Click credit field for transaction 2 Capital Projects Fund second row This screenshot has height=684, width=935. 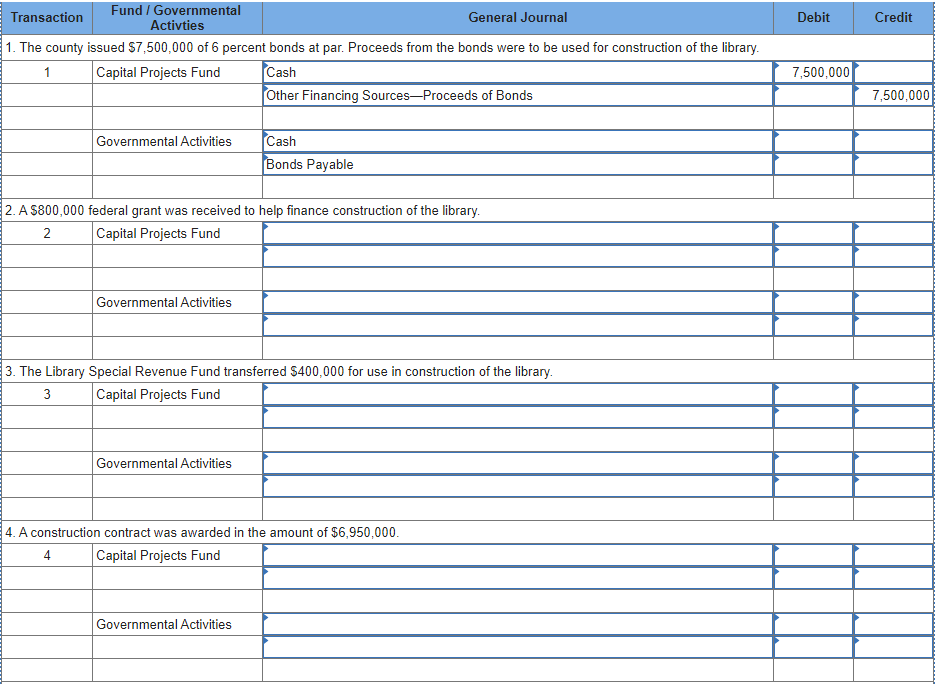893,256
